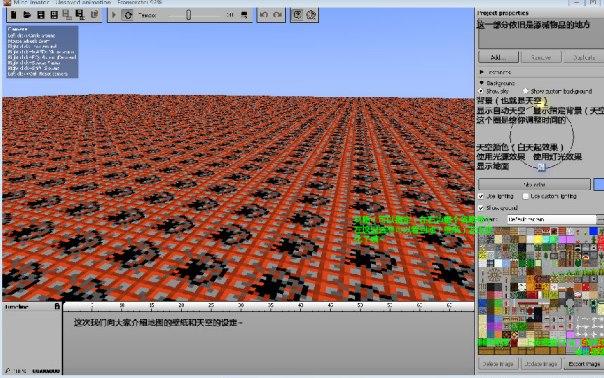Screen dimensions: 604x378
Task: Start animation playback with the play arrow
Action: [x=114, y=15]
